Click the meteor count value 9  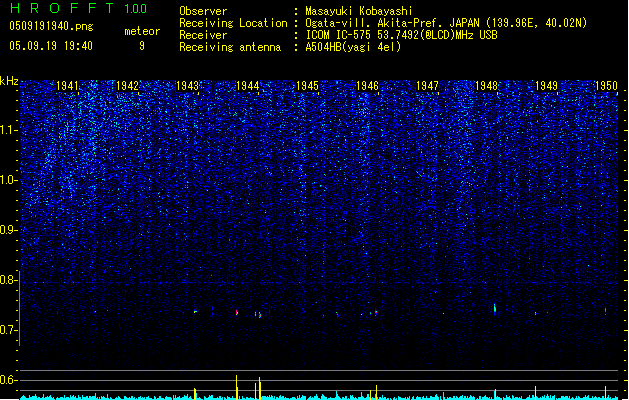[x=142, y=46]
